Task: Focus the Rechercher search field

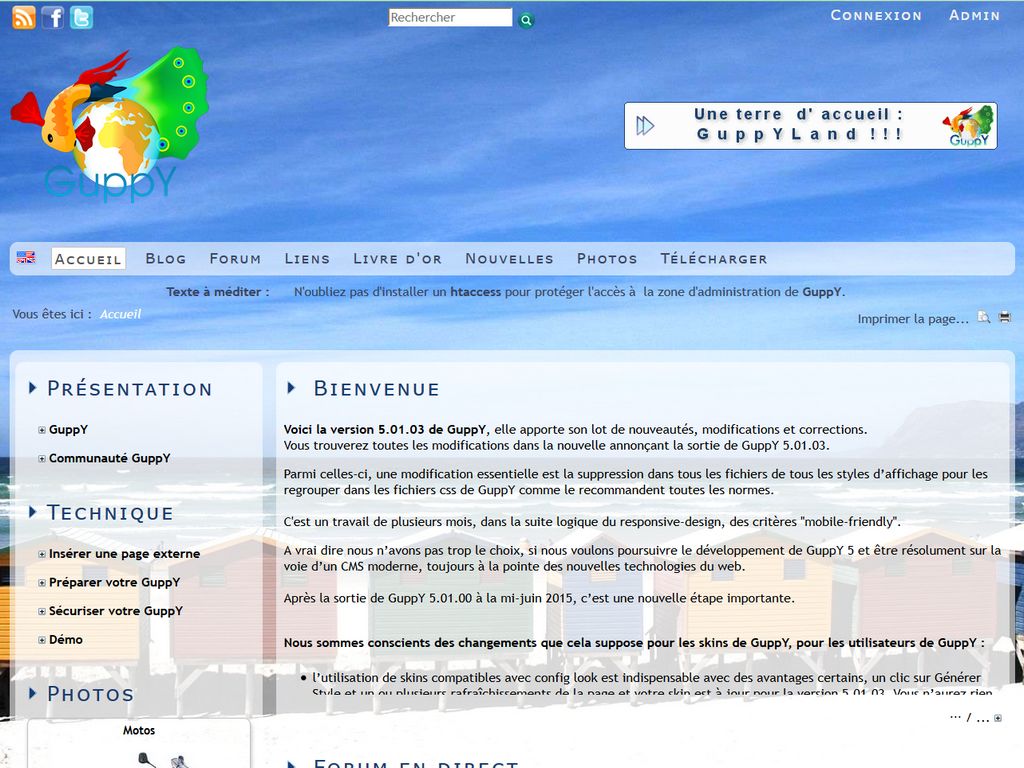Action: (450, 18)
